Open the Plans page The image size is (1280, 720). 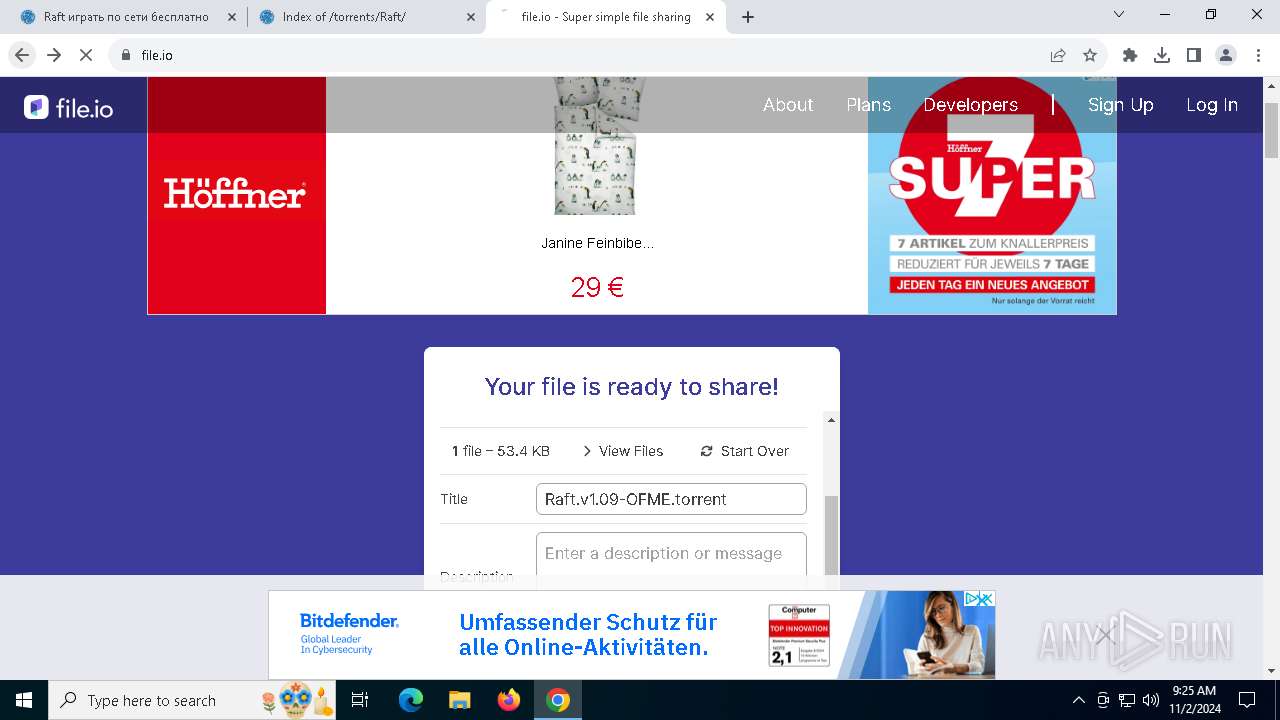tap(868, 105)
